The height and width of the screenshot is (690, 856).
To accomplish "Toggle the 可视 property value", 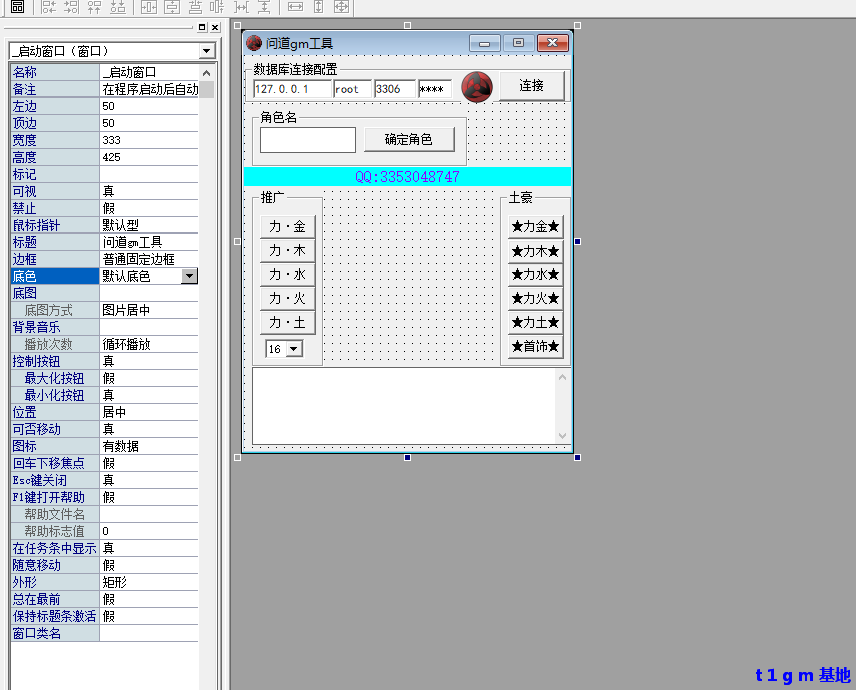I will [150, 191].
